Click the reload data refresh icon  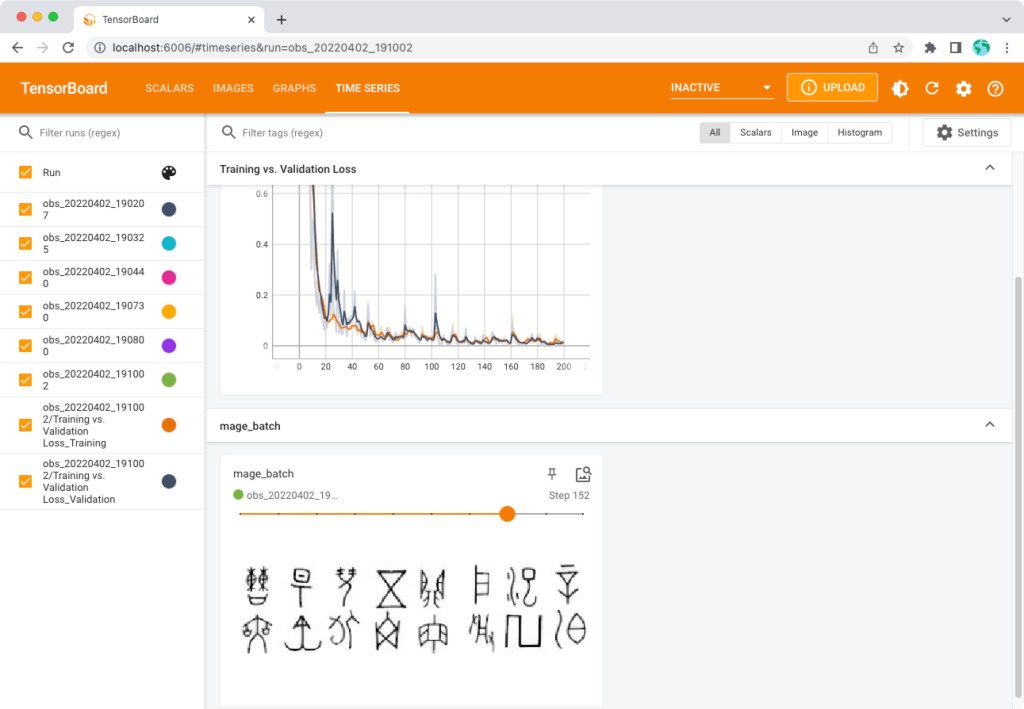pos(932,88)
